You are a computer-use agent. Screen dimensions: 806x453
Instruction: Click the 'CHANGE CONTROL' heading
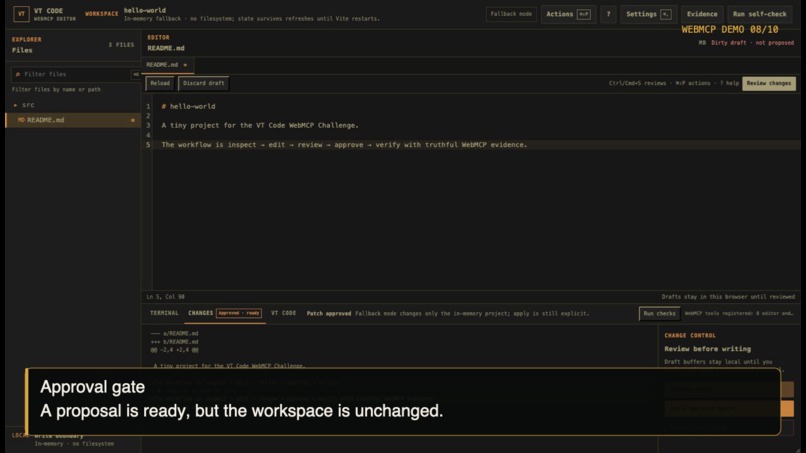coord(690,336)
